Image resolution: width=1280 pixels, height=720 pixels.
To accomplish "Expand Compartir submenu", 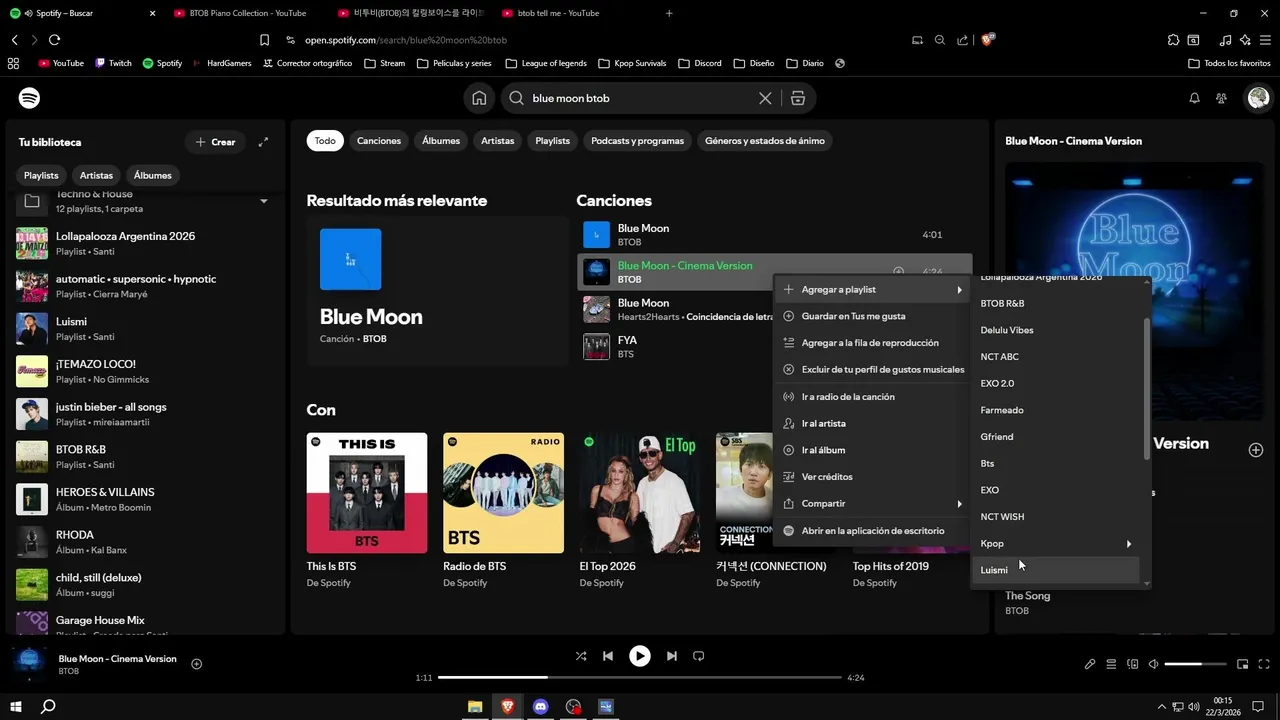I will (x=873, y=504).
